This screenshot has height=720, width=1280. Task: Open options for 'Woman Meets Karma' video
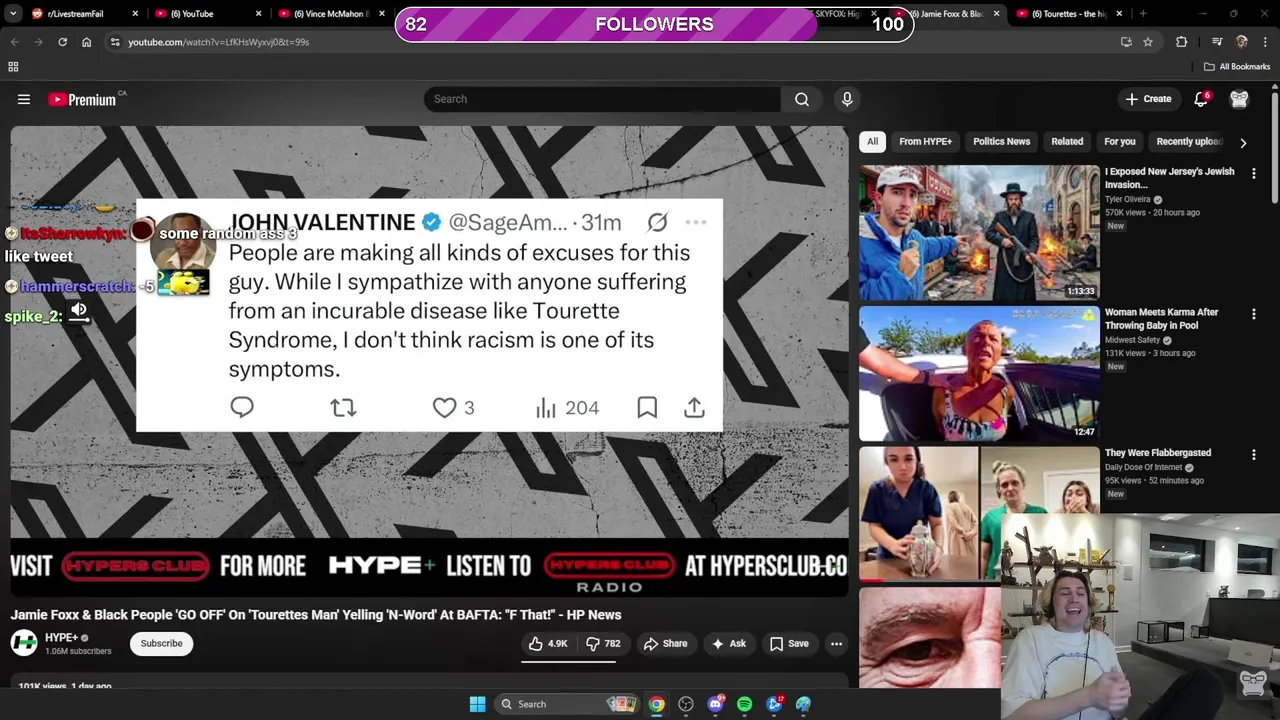point(1253,314)
